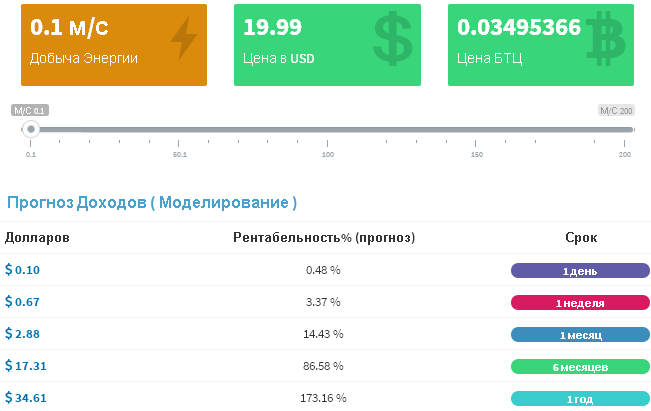The width and height of the screenshot is (651, 411).
Task: Click the lightning bolt energy icon
Action: coord(183,40)
